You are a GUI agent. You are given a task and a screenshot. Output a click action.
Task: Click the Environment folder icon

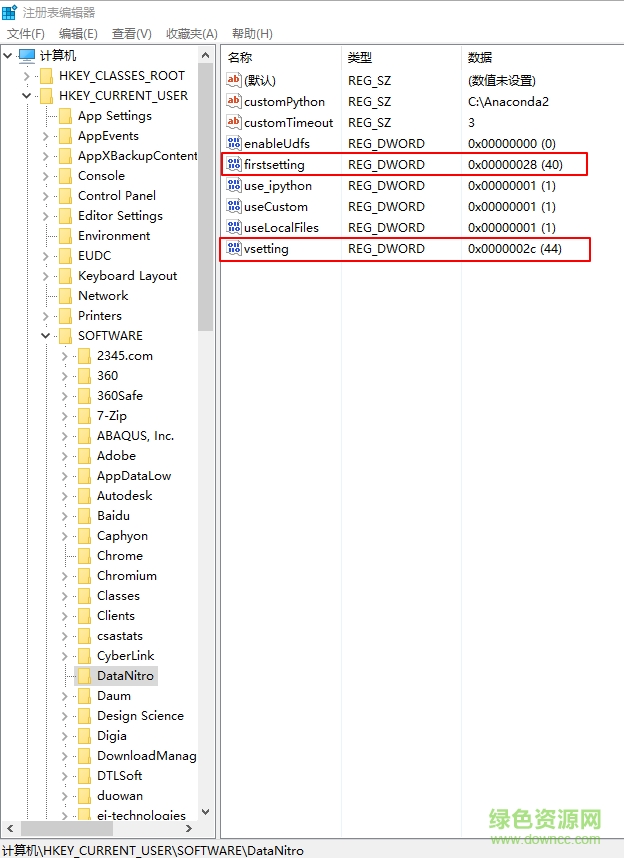(65, 236)
